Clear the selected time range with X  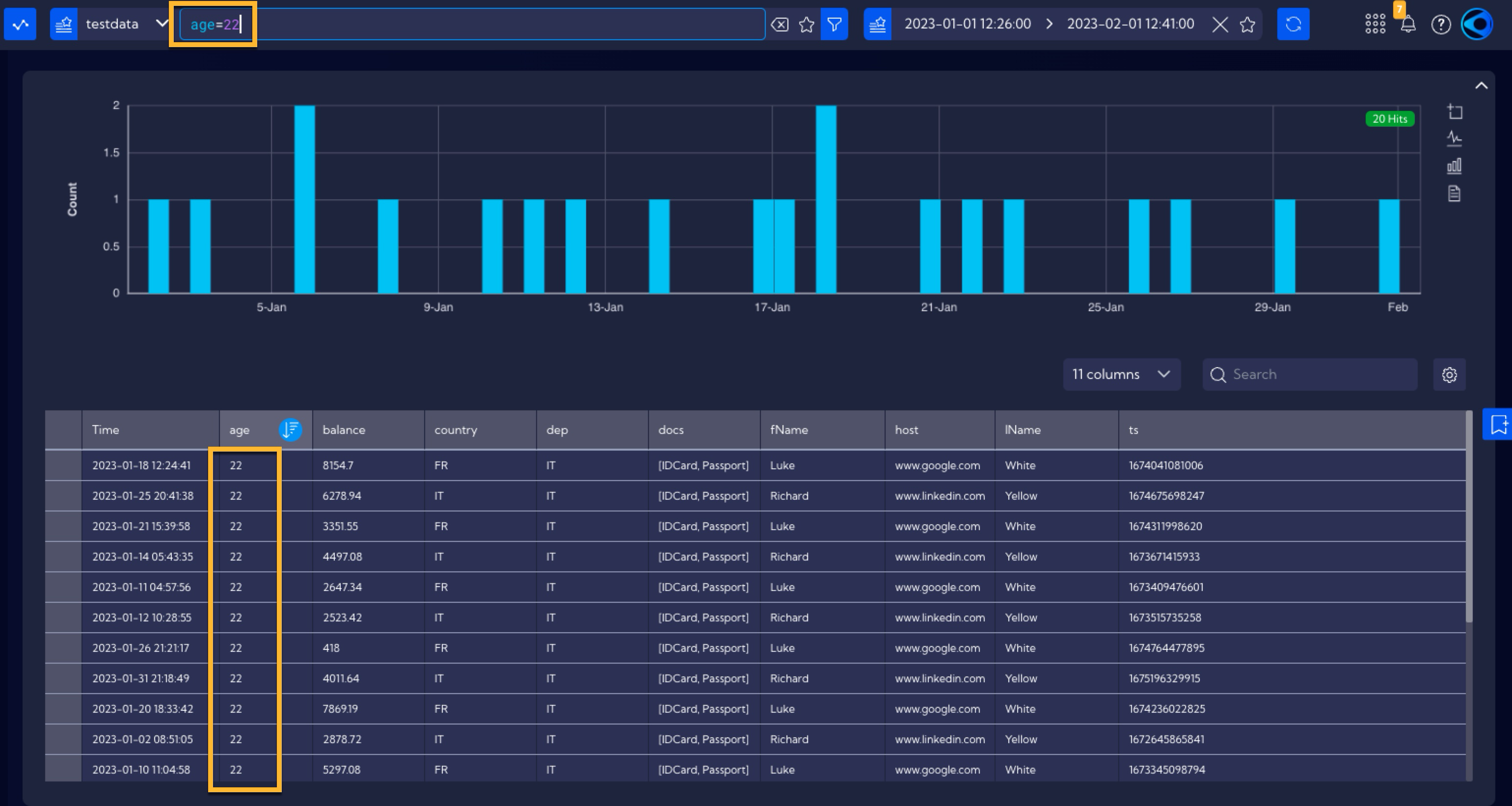(x=1220, y=25)
